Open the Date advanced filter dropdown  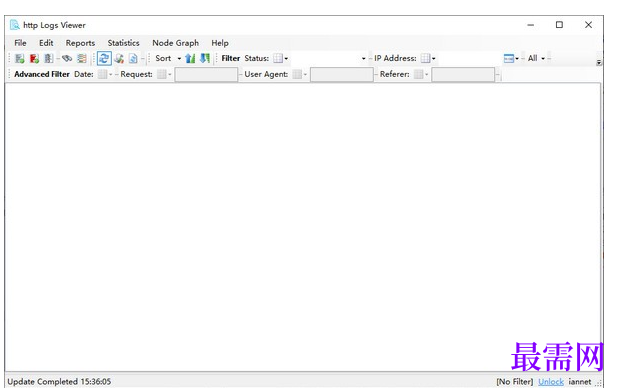point(105,74)
